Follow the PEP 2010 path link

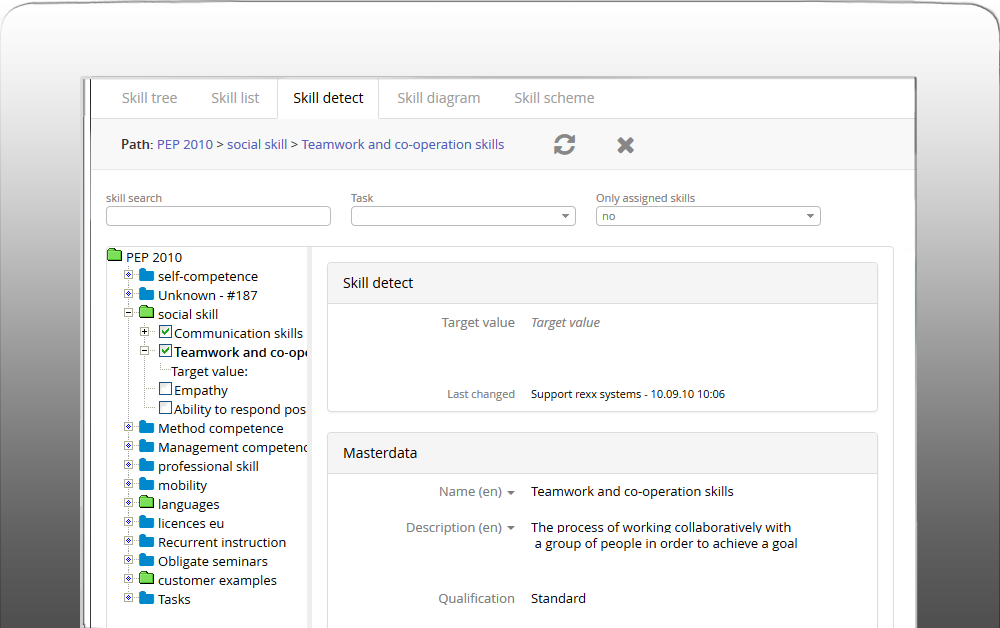185,145
